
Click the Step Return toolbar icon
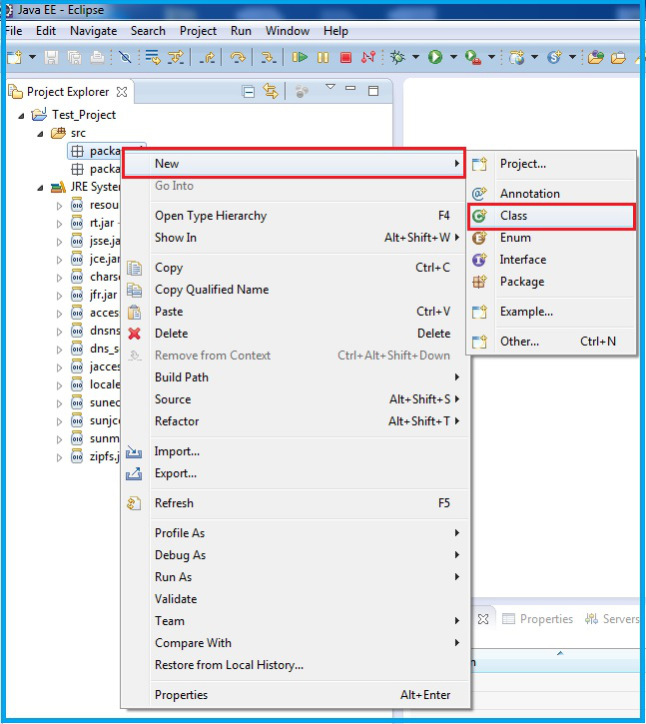click(x=207, y=57)
